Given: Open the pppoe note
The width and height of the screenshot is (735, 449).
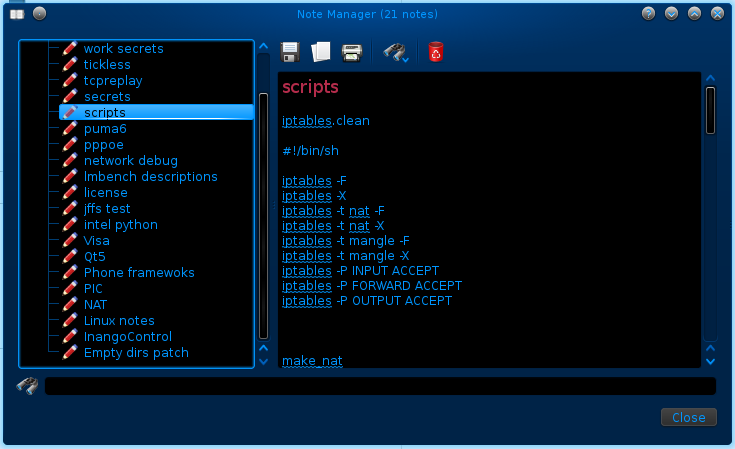Looking at the screenshot, I should [x=104, y=145].
